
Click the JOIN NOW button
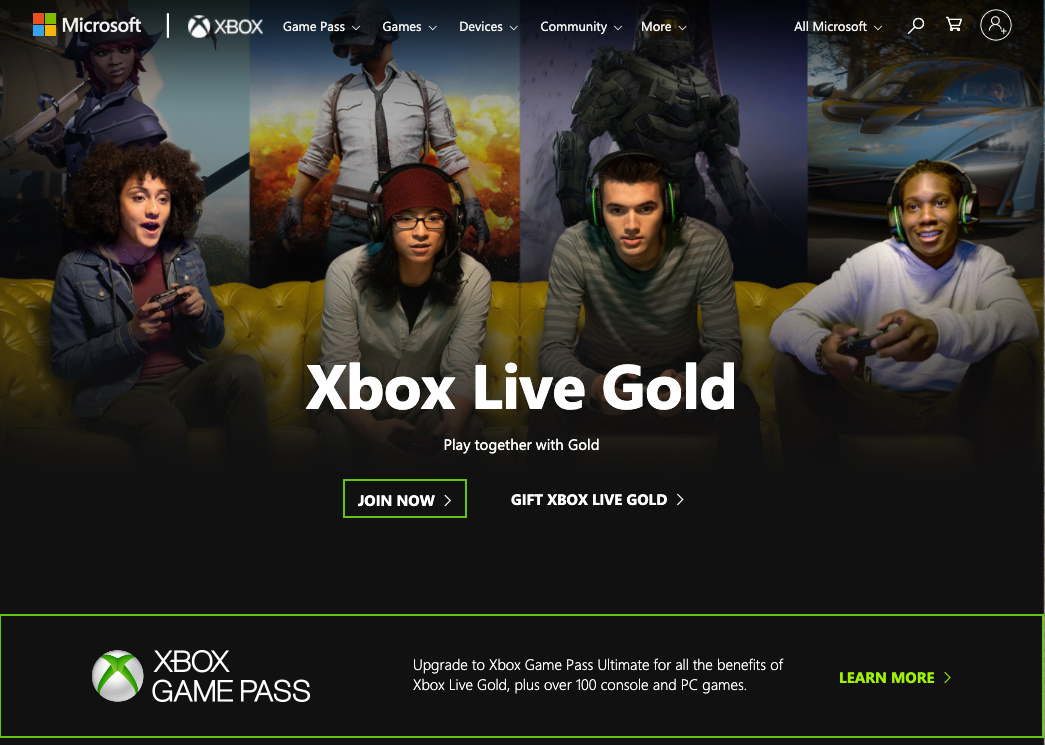coord(405,498)
